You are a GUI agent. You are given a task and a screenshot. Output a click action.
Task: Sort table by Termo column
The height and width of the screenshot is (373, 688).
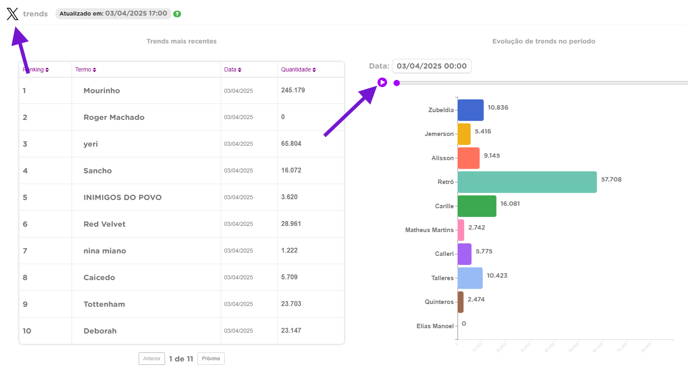pos(85,69)
